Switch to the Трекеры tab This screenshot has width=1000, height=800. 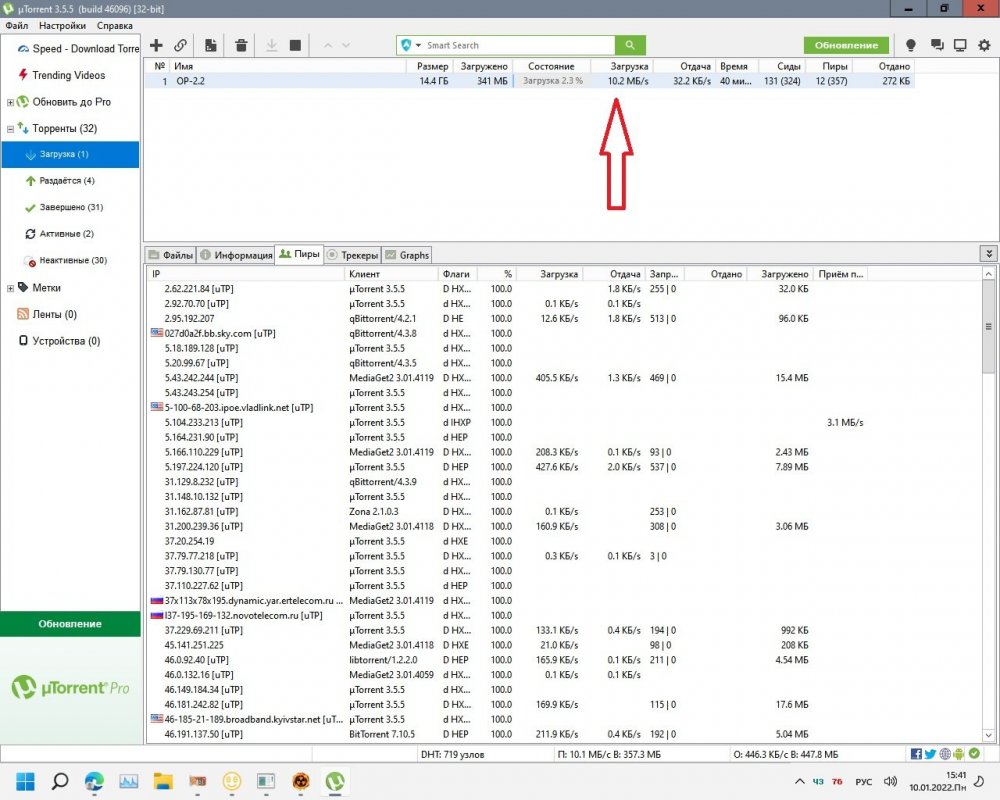click(x=353, y=255)
